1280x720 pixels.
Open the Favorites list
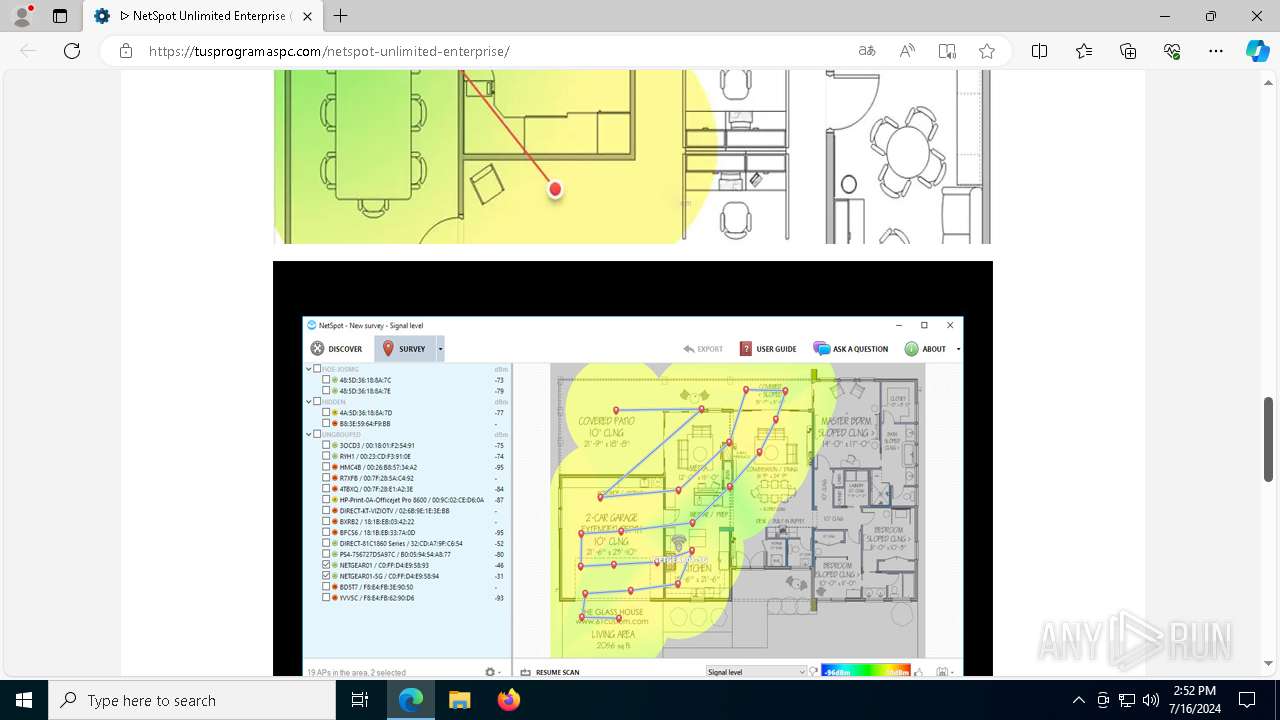click(1084, 51)
